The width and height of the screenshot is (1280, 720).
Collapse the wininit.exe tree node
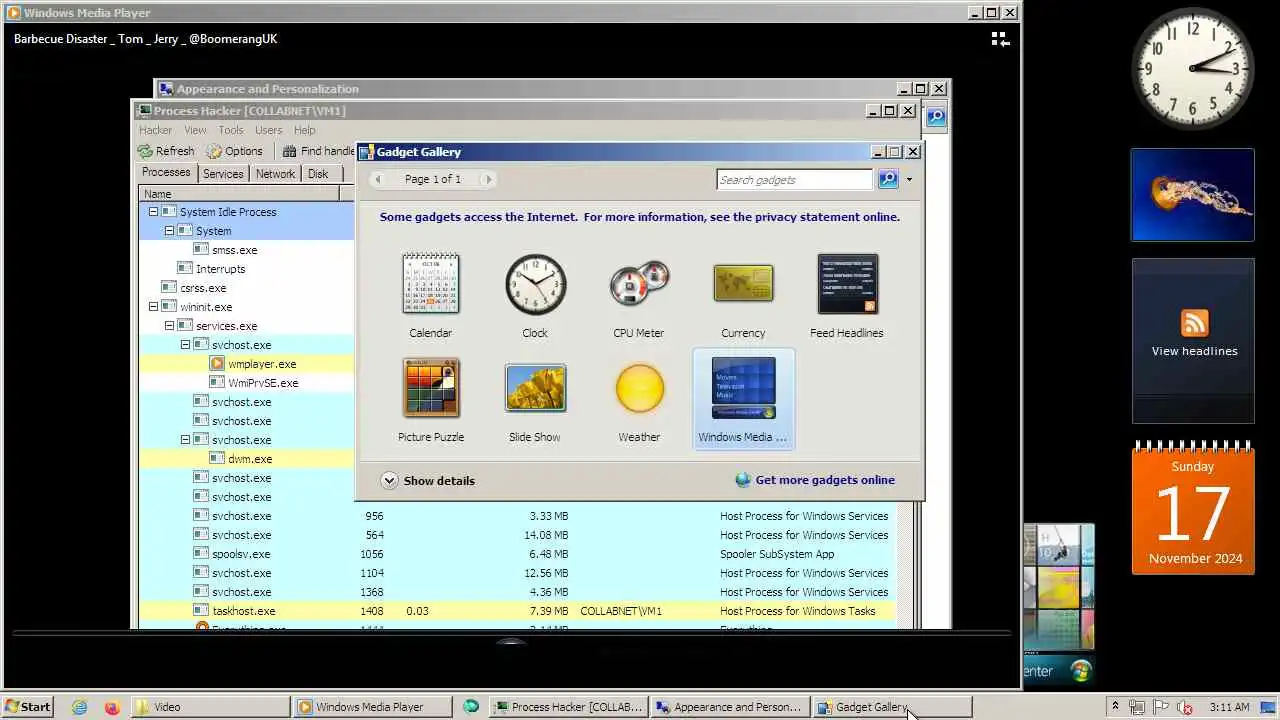[153, 307]
